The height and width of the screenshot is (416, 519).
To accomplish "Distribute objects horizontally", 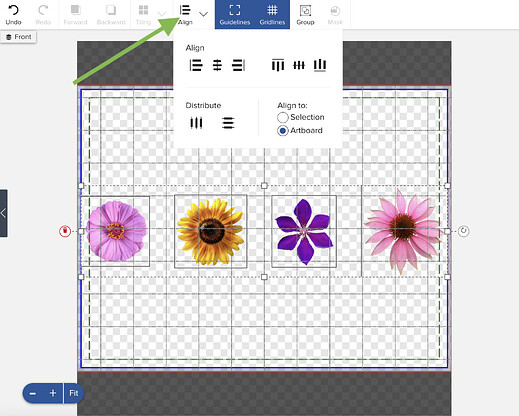I will coord(196,123).
